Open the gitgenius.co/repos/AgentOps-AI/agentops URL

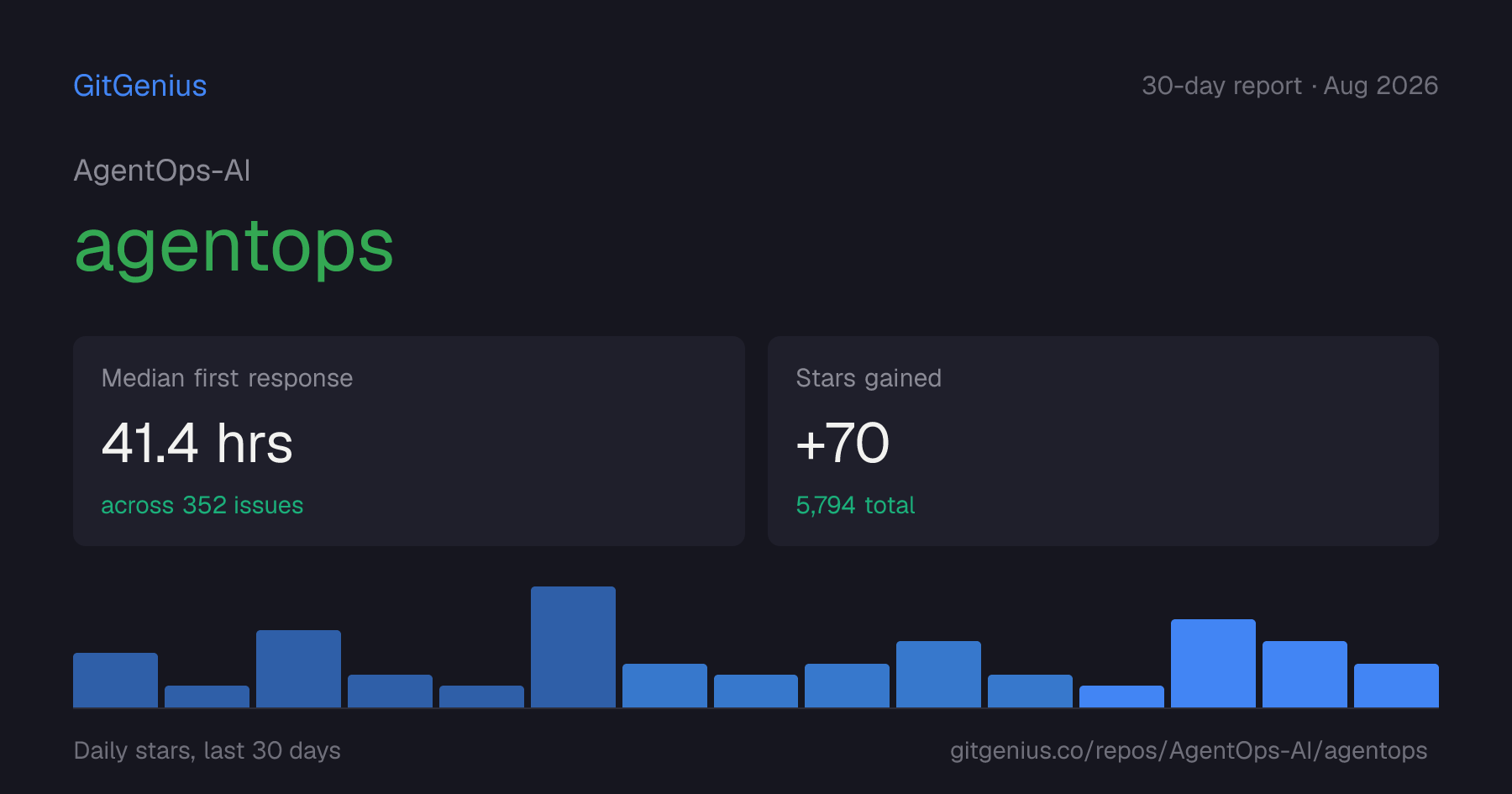1189,750
